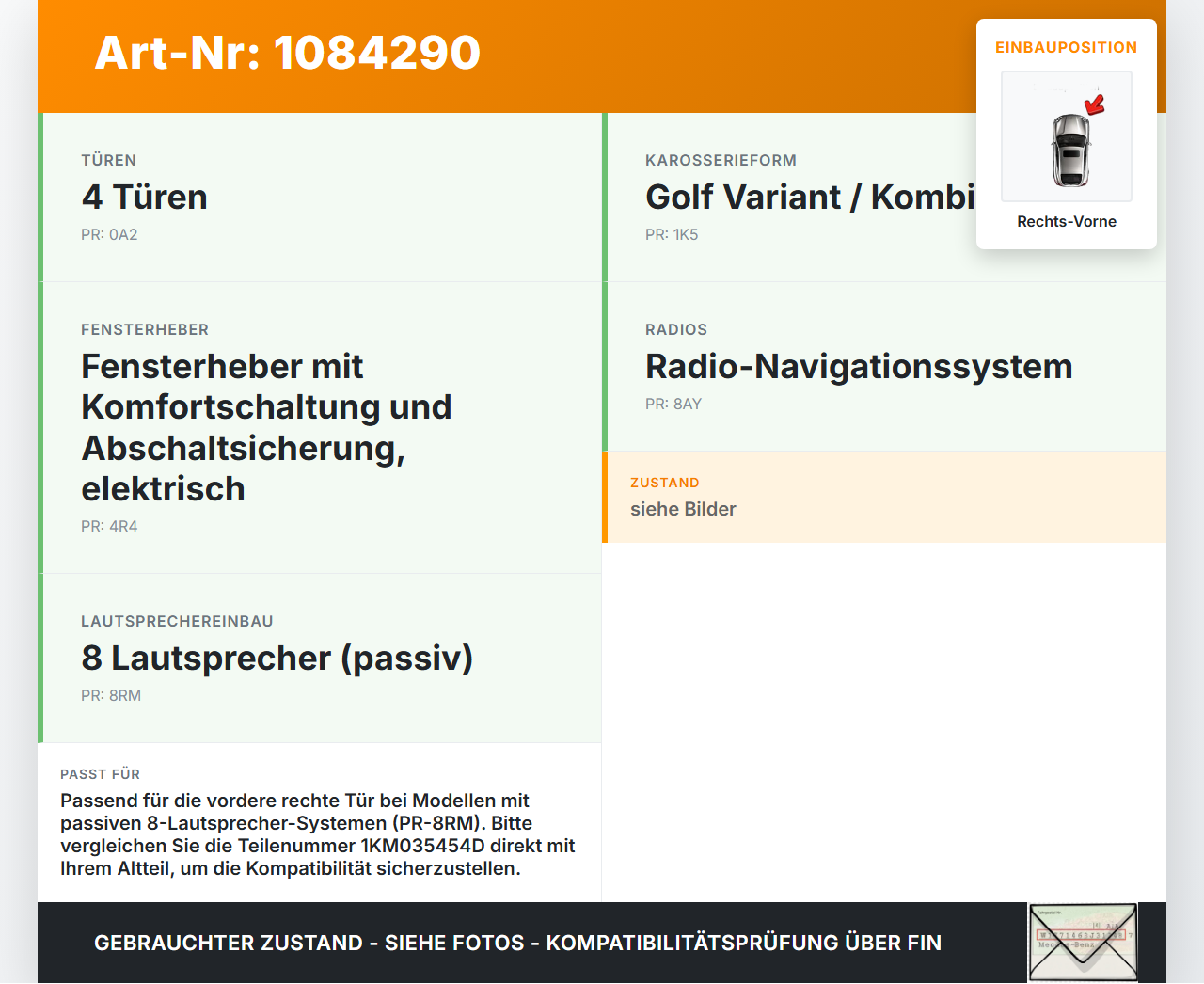This screenshot has height=984, width=1204.
Task: Click the code "PR: 1K5"
Action: tap(672, 234)
